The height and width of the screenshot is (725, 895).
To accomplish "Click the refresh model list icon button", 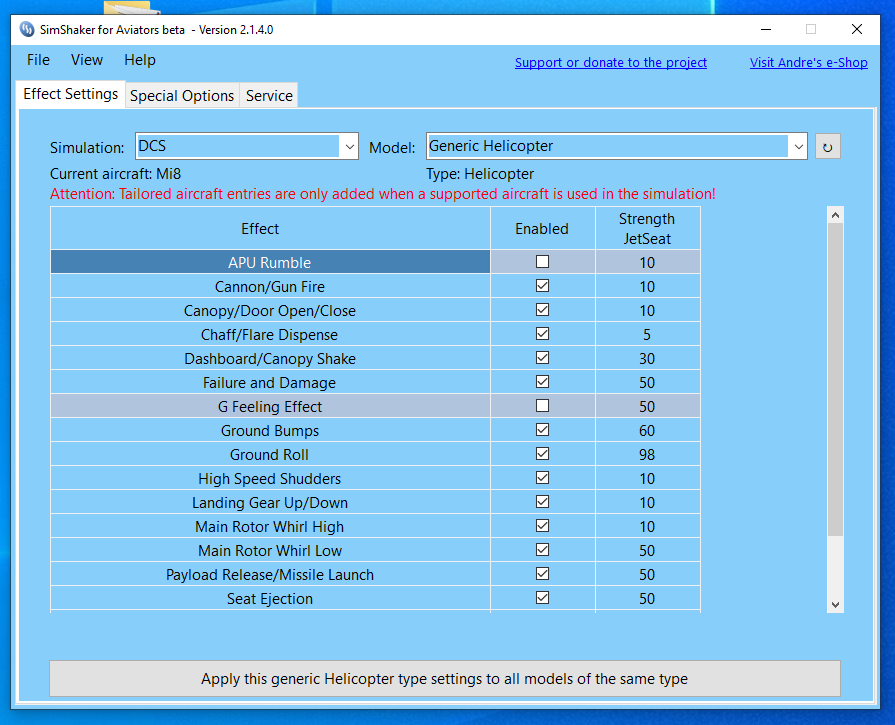I will coord(827,147).
